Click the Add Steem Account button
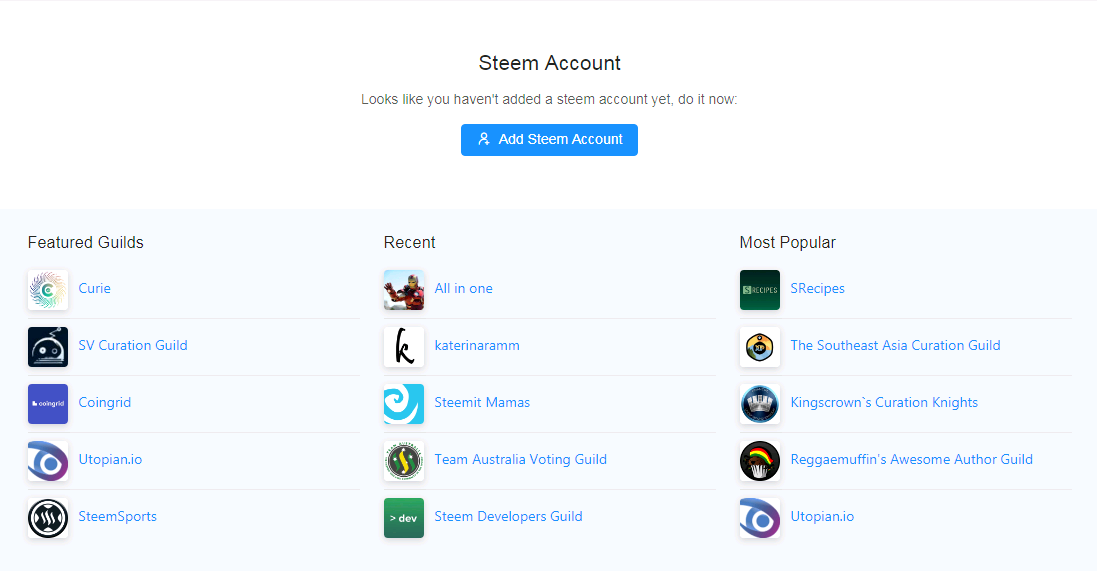The image size is (1097, 571). tap(549, 140)
